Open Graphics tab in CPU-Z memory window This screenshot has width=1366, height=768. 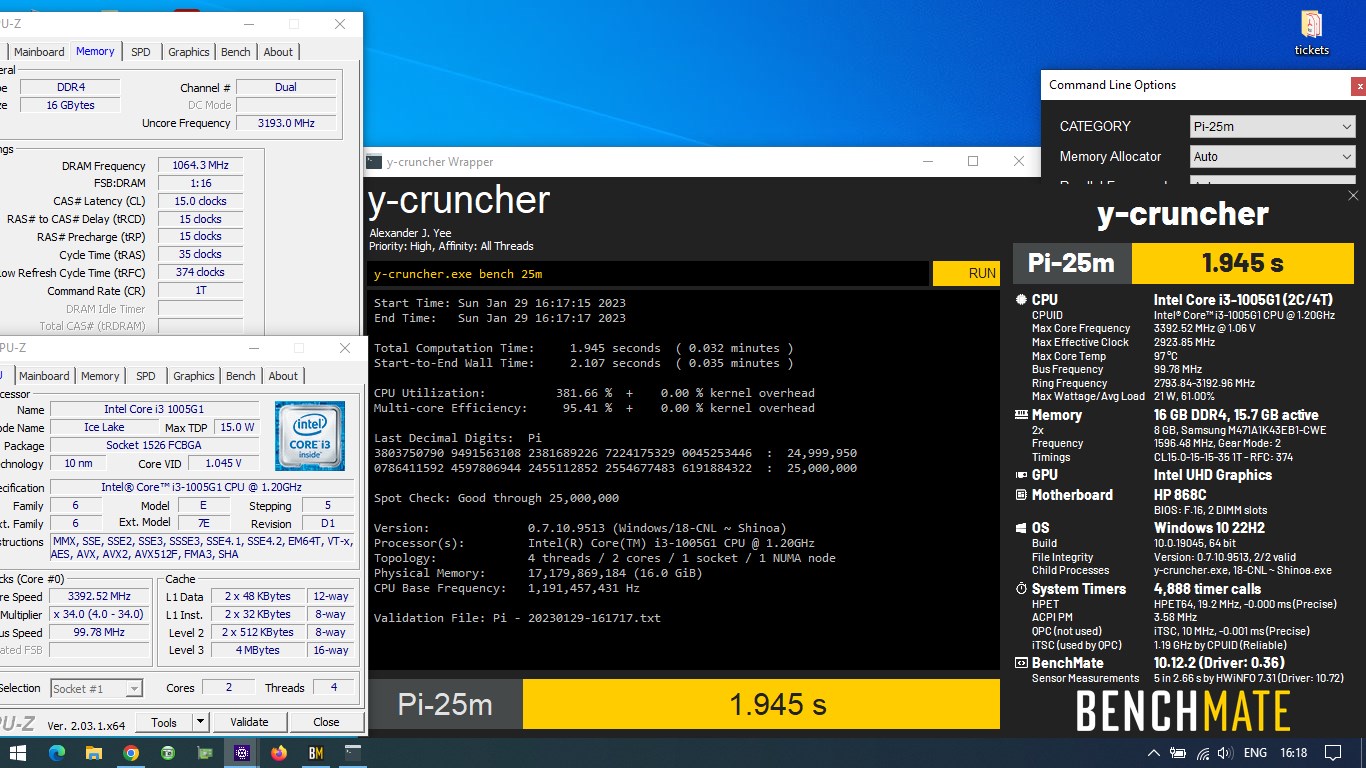(188, 52)
